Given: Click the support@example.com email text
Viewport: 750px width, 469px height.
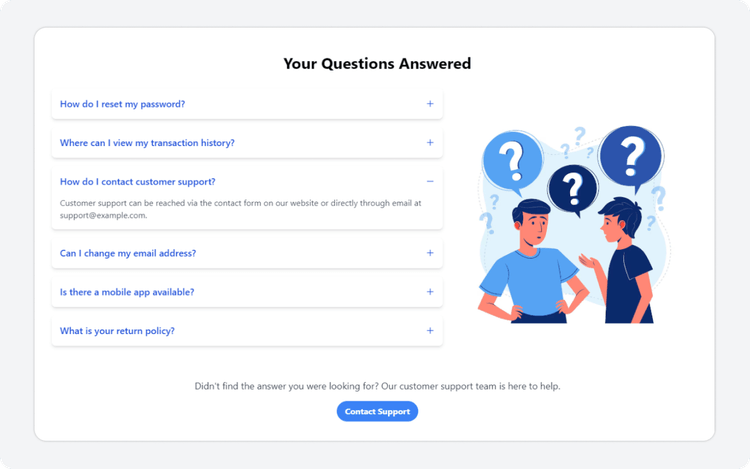Looking at the screenshot, I should tap(103, 215).
